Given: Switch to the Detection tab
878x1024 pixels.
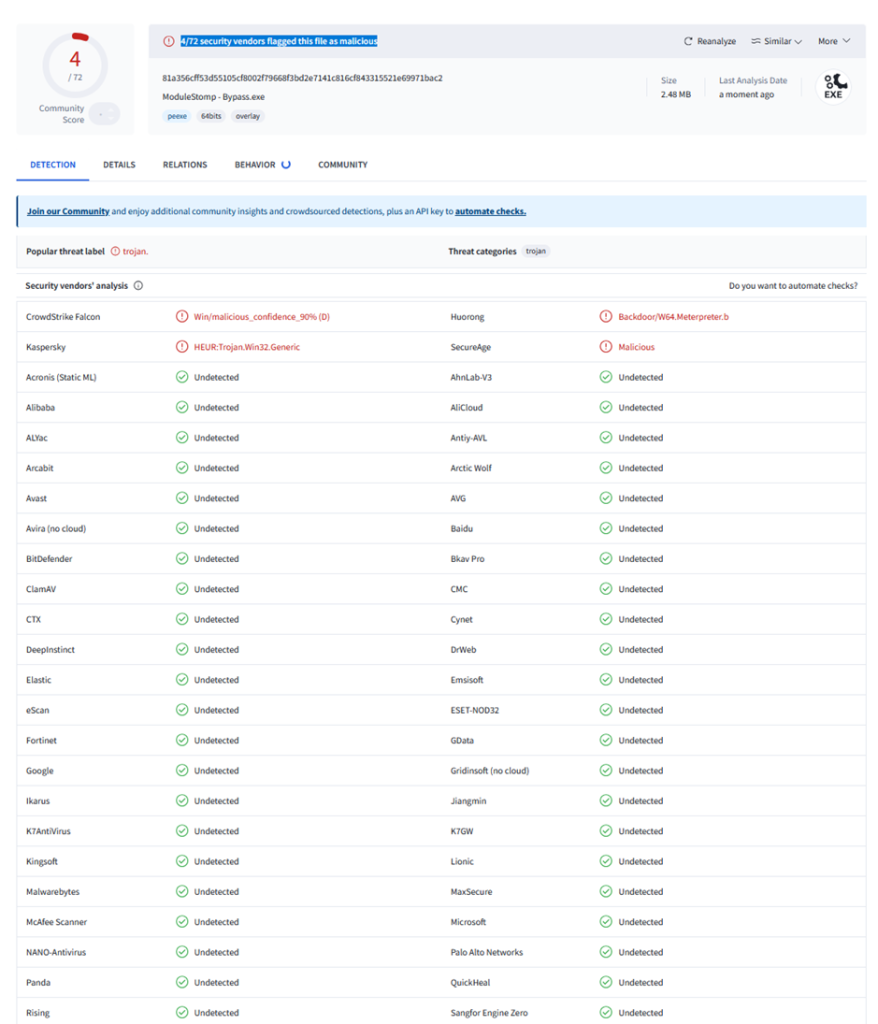Looking at the screenshot, I should (x=53, y=165).
